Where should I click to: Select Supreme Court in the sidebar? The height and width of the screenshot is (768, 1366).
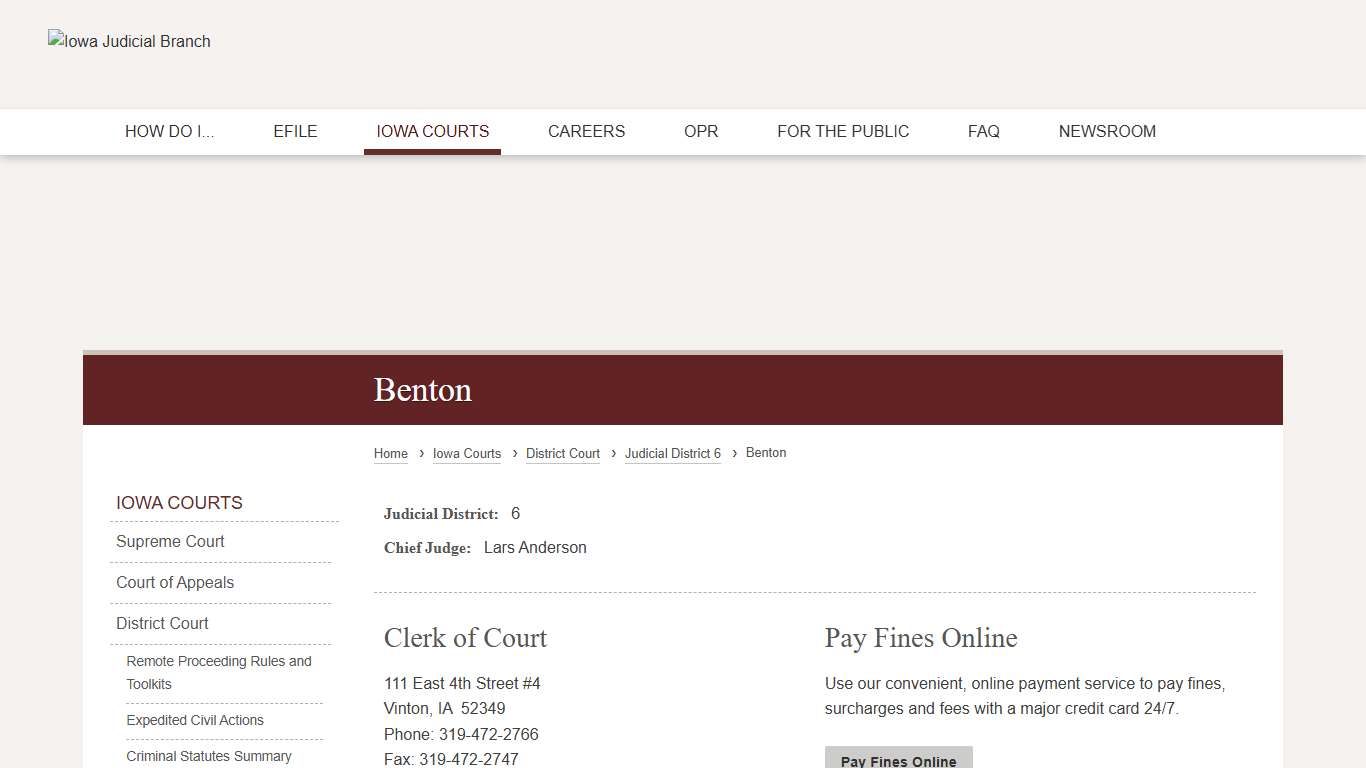pos(170,541)
